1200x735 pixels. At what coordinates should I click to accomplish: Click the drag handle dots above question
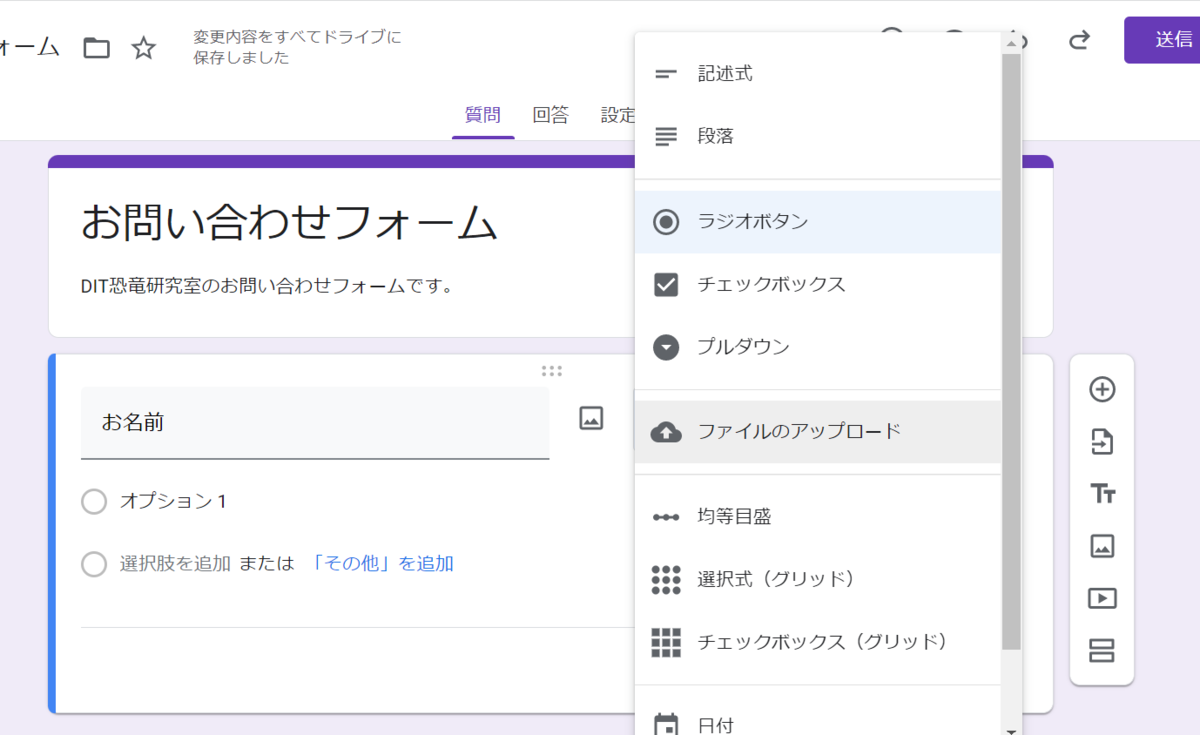coord(551,371)
